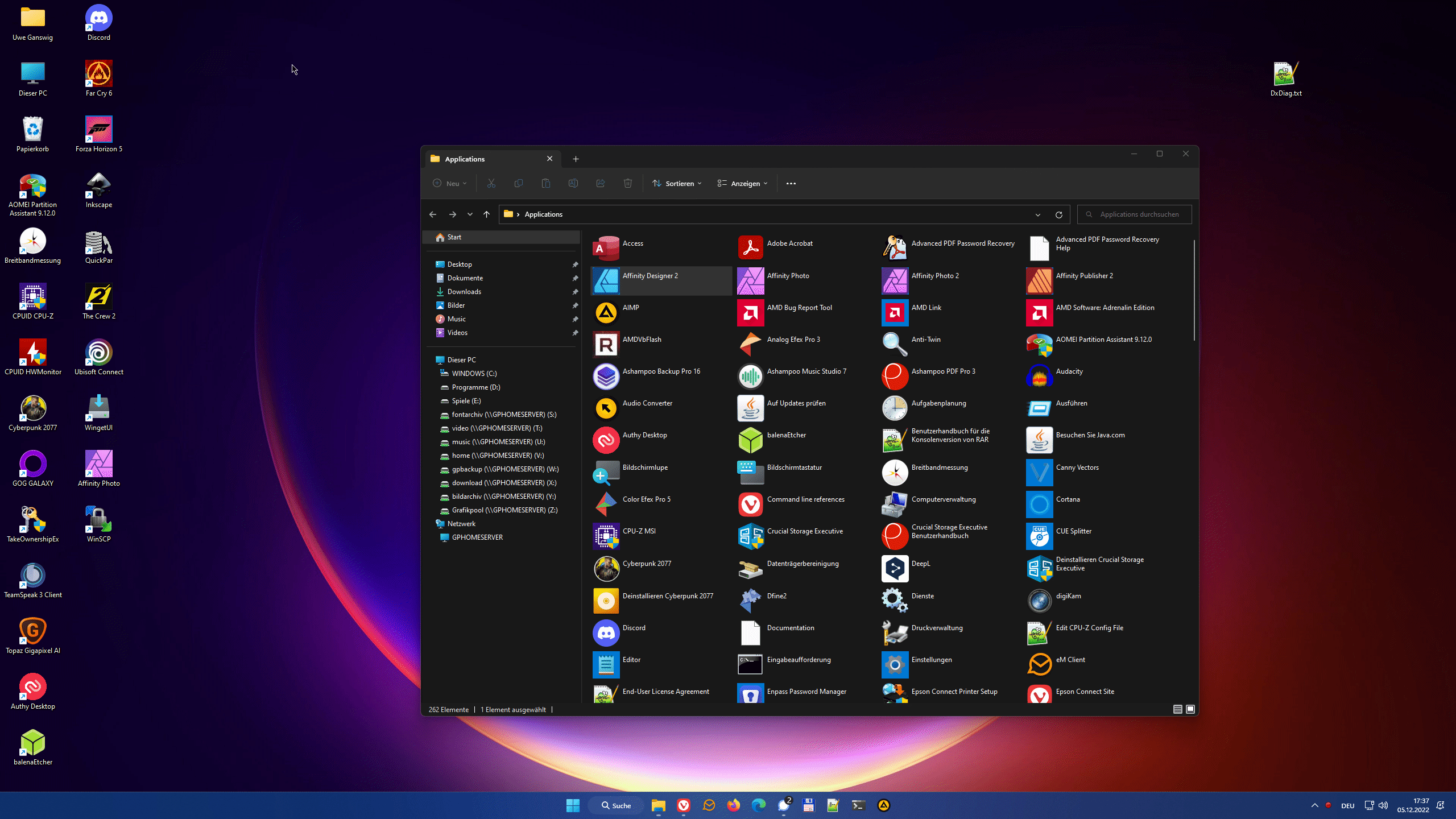Select the digiKam application icon
1456x819 pixels.
[x=1039, y=601]
